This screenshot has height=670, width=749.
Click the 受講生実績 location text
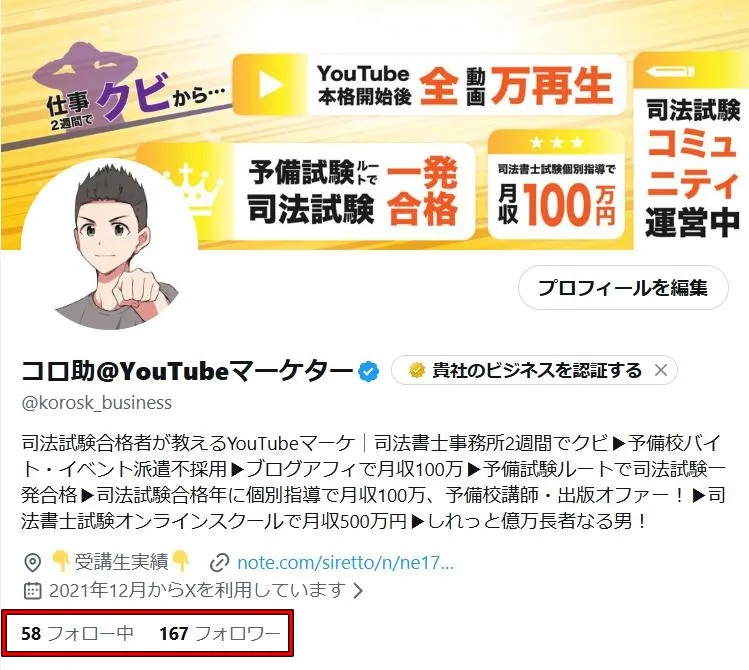pos(120,562)
